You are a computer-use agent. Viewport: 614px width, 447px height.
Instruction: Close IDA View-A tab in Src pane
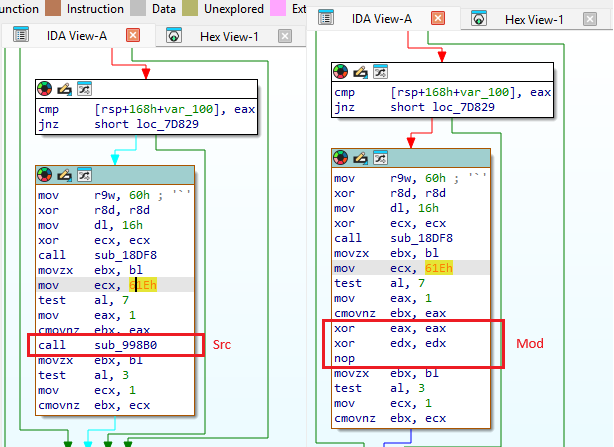tap(132, 36)
